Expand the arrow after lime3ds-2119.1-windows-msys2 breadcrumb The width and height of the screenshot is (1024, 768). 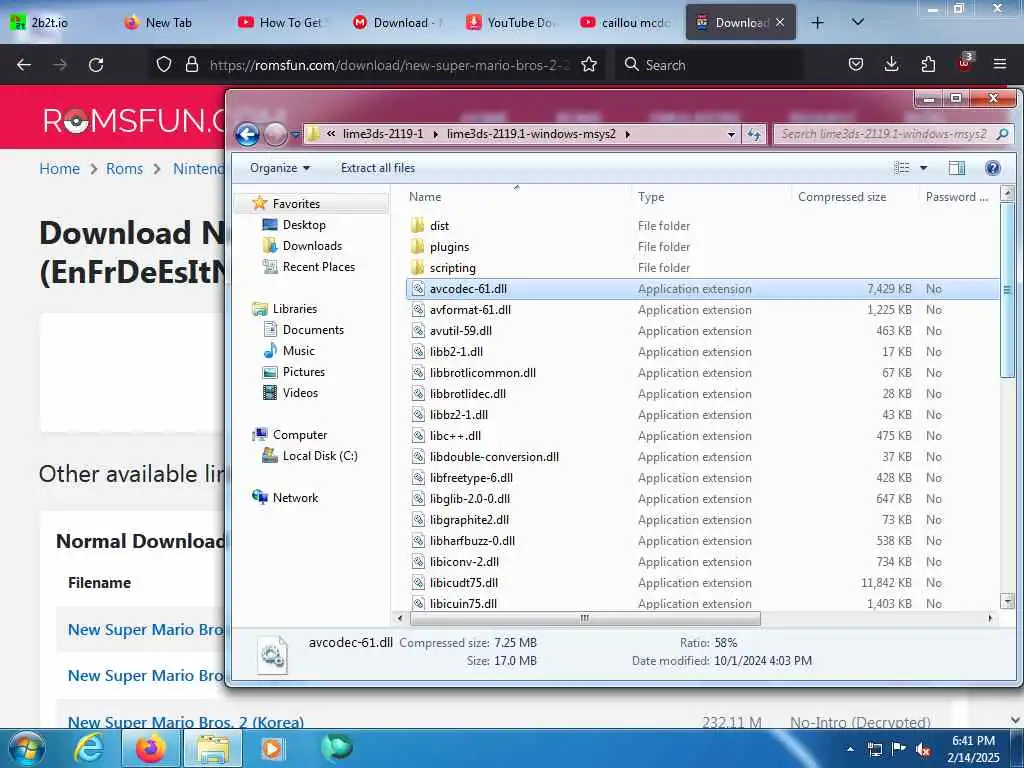click(628, 135)
